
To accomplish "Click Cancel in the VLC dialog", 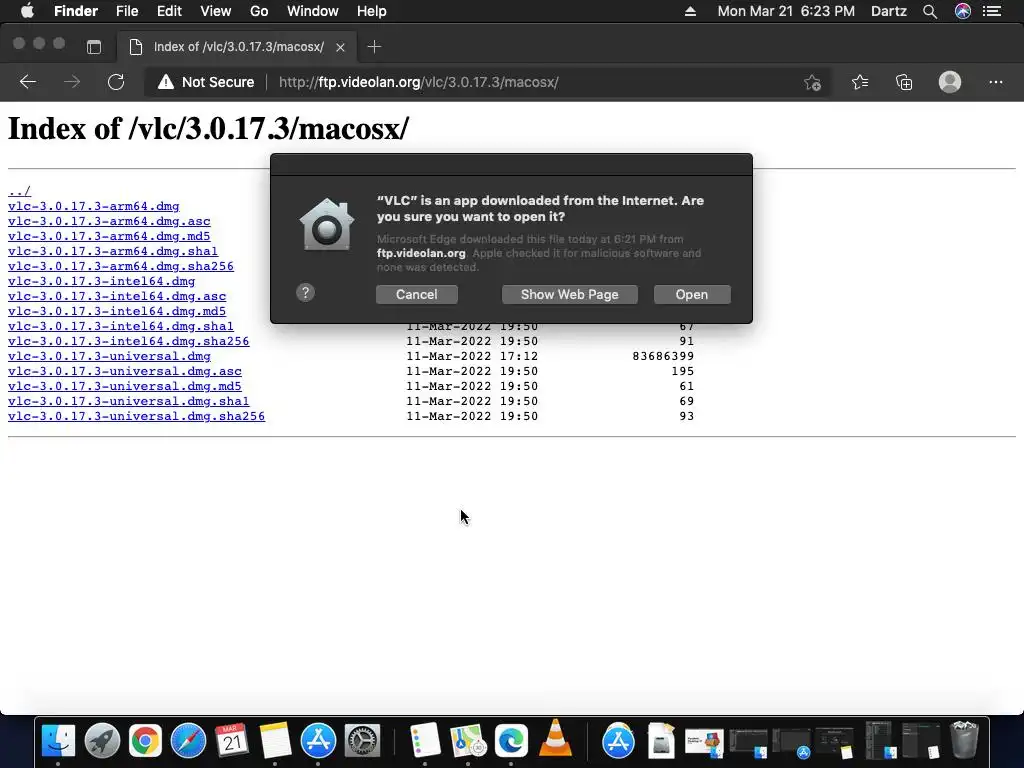I will click(417, 295).
